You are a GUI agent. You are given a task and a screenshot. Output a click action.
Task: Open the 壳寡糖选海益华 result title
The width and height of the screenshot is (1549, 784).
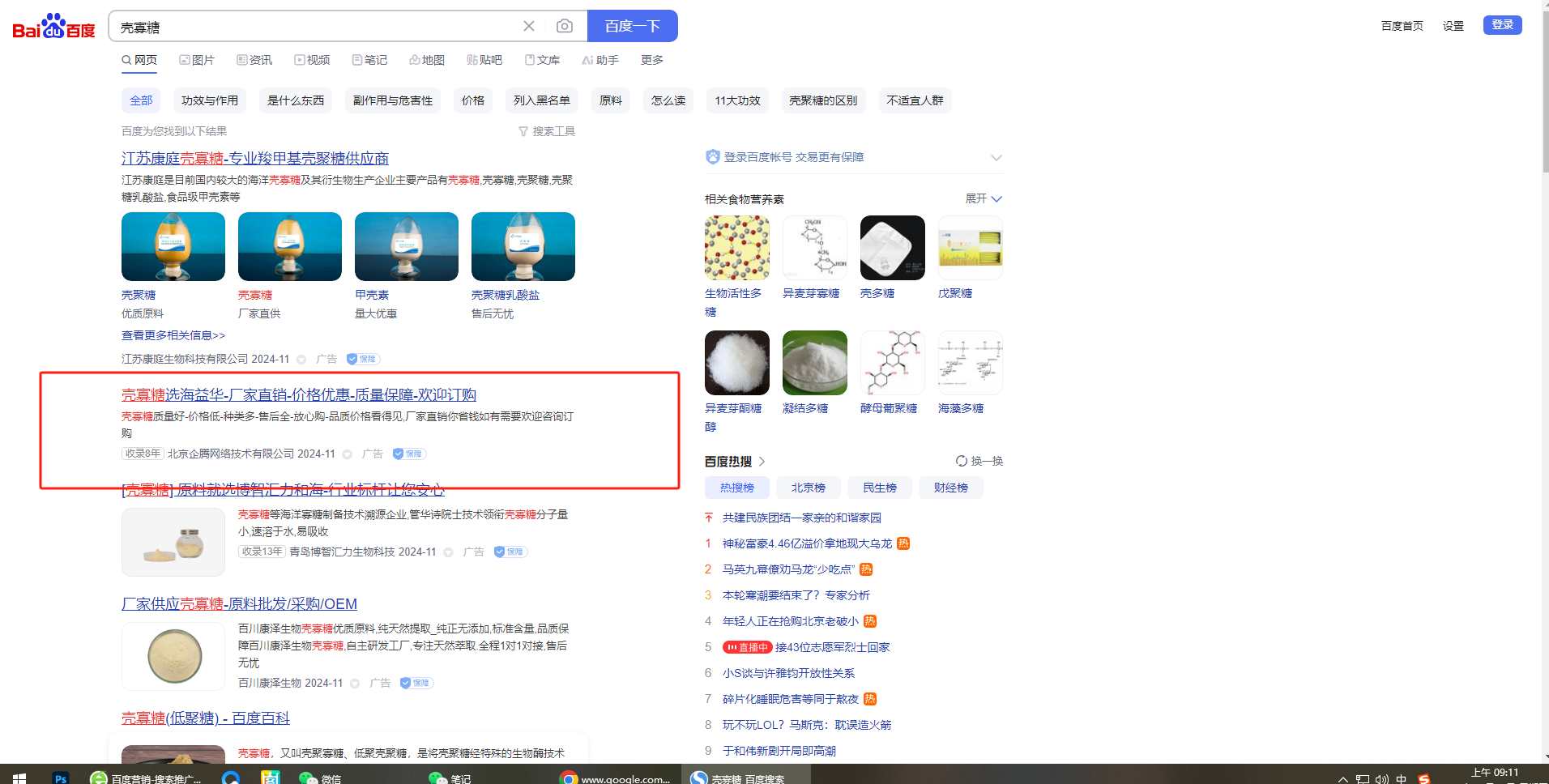tap(299, 394)
